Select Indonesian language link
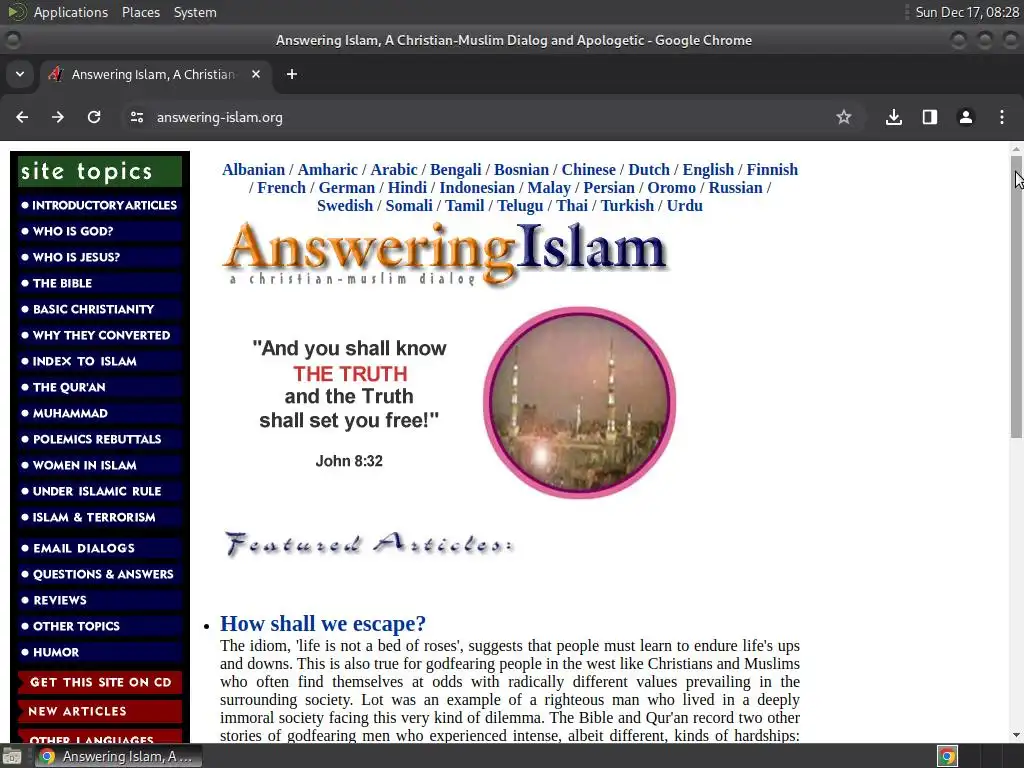1024x768 pixels. pyautogui.click(x=477, y=187)
